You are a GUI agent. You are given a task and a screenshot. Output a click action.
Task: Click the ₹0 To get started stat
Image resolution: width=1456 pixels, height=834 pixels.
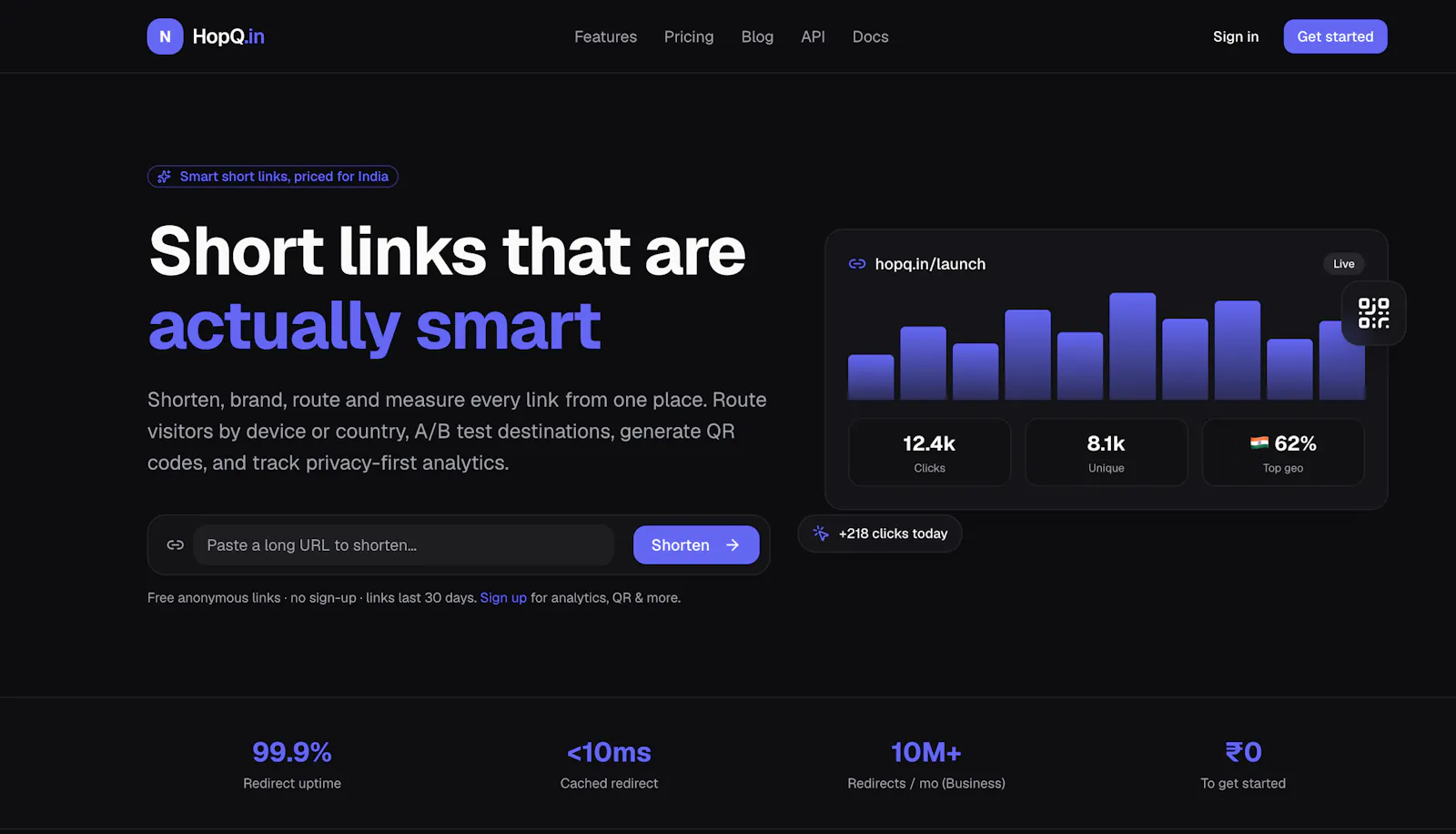tap(1243, 766)
